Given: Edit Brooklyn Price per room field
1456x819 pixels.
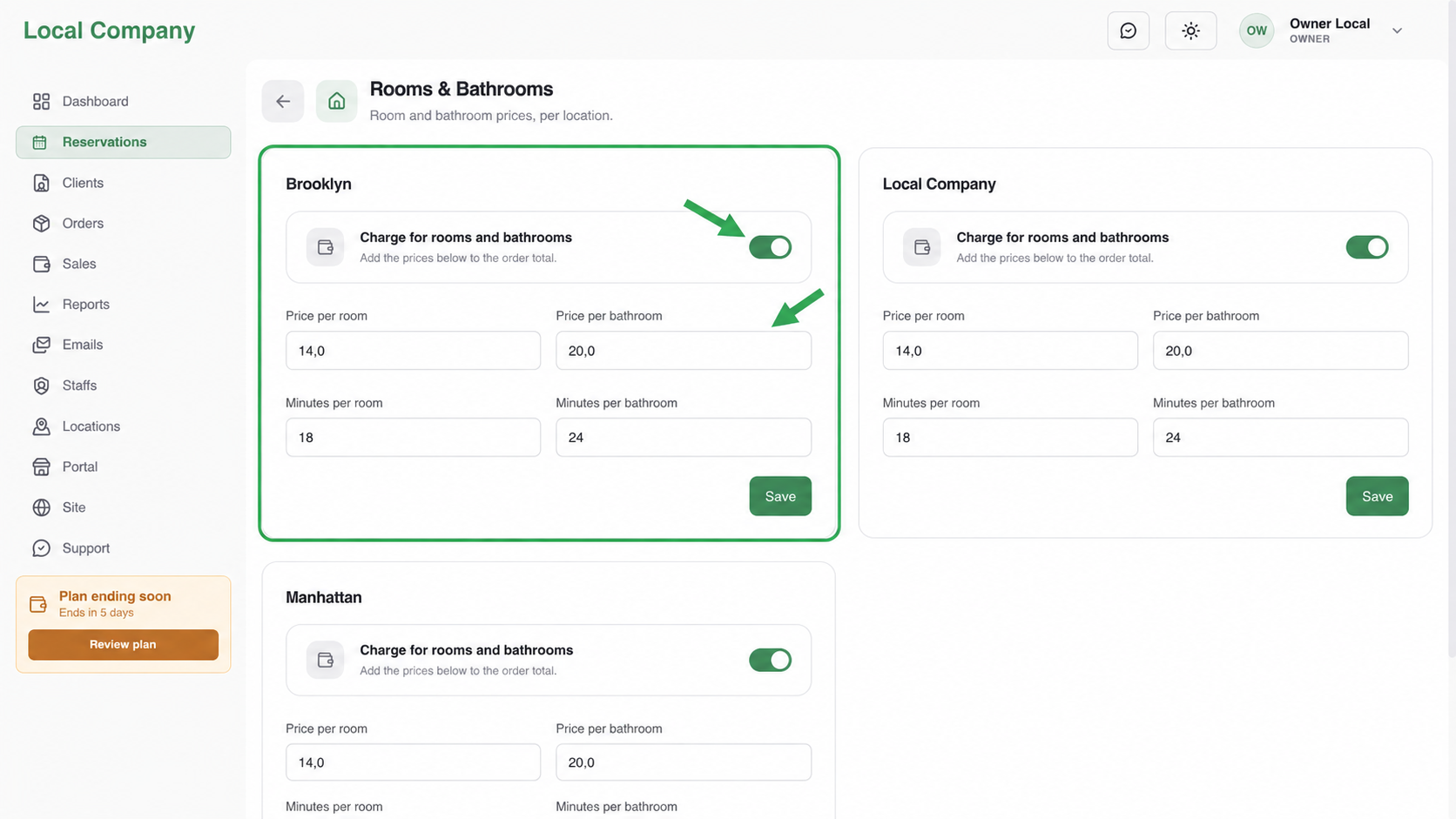Looking at the screenshot, I should pyautogui.click(x=413, y=351).
